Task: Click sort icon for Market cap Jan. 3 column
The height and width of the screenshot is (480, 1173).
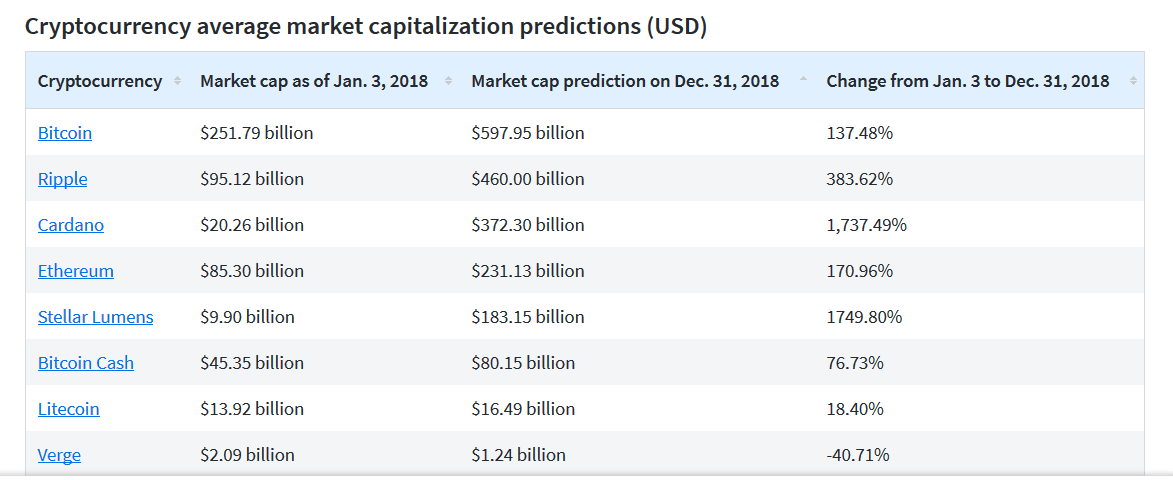Action: [x=448, y=81]
